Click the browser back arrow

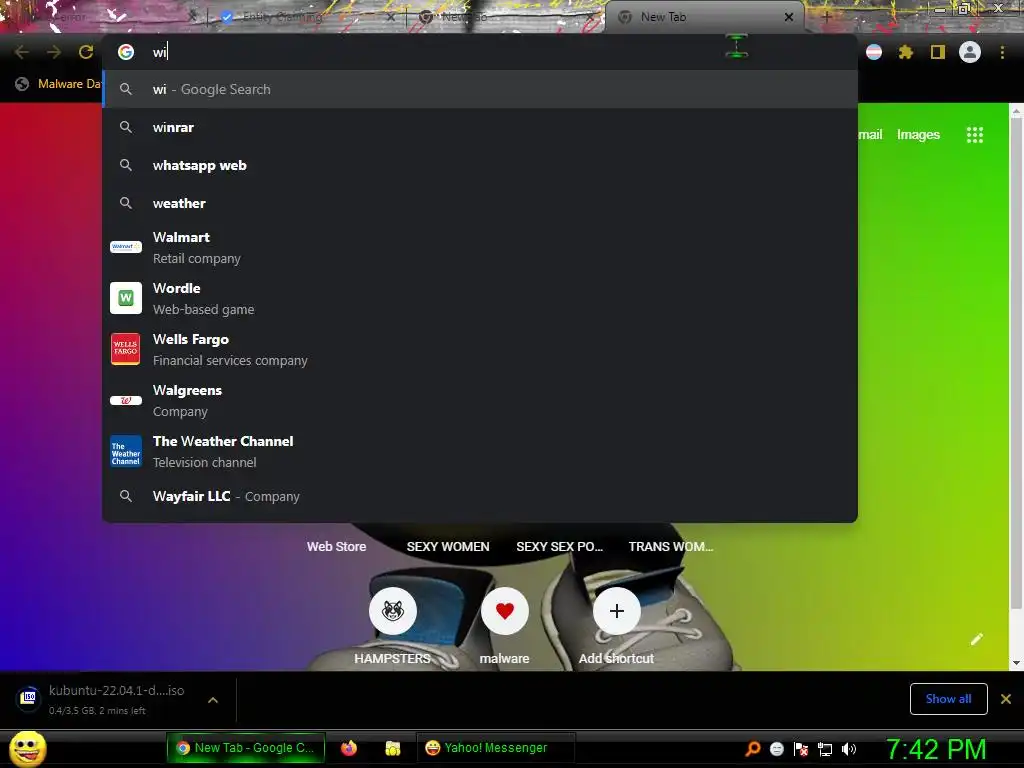click(x=22, y=52)
